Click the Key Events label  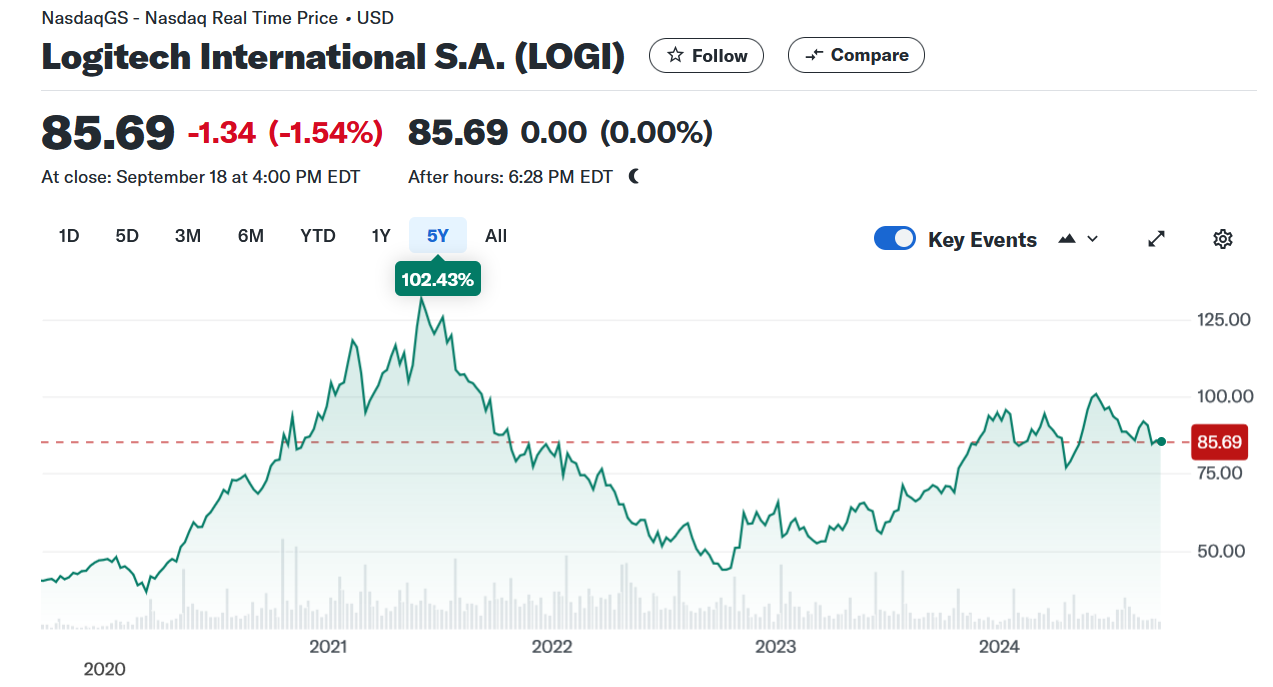click(x=982, y=240)
